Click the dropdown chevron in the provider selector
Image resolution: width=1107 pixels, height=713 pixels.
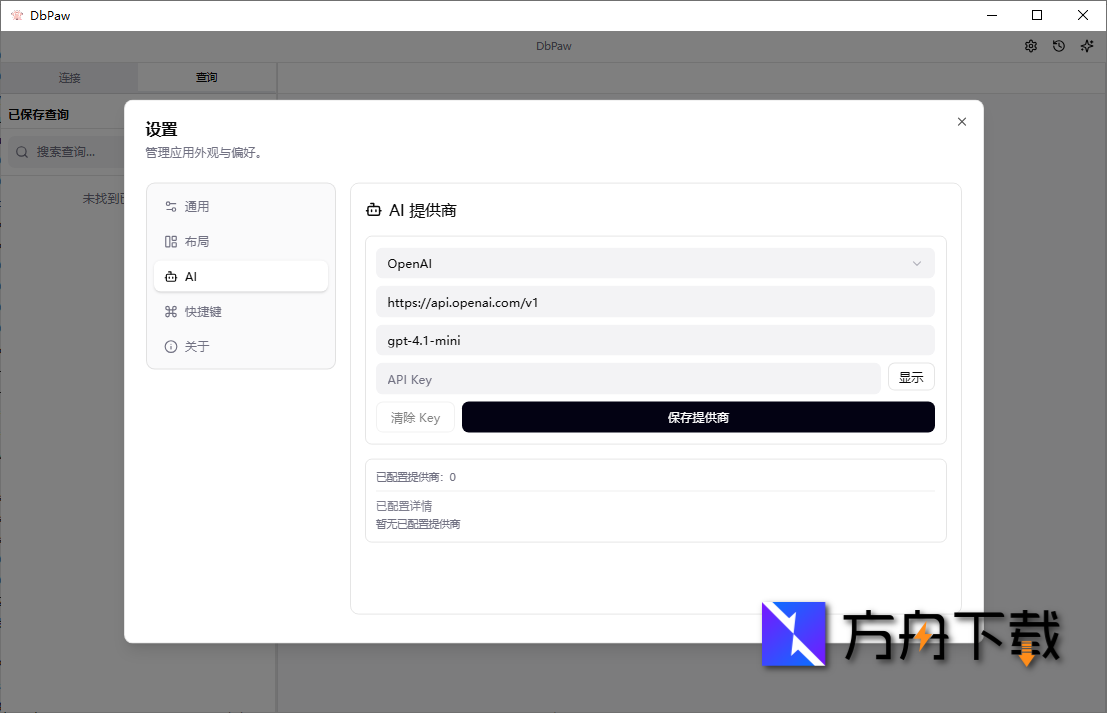pos(917,264)
